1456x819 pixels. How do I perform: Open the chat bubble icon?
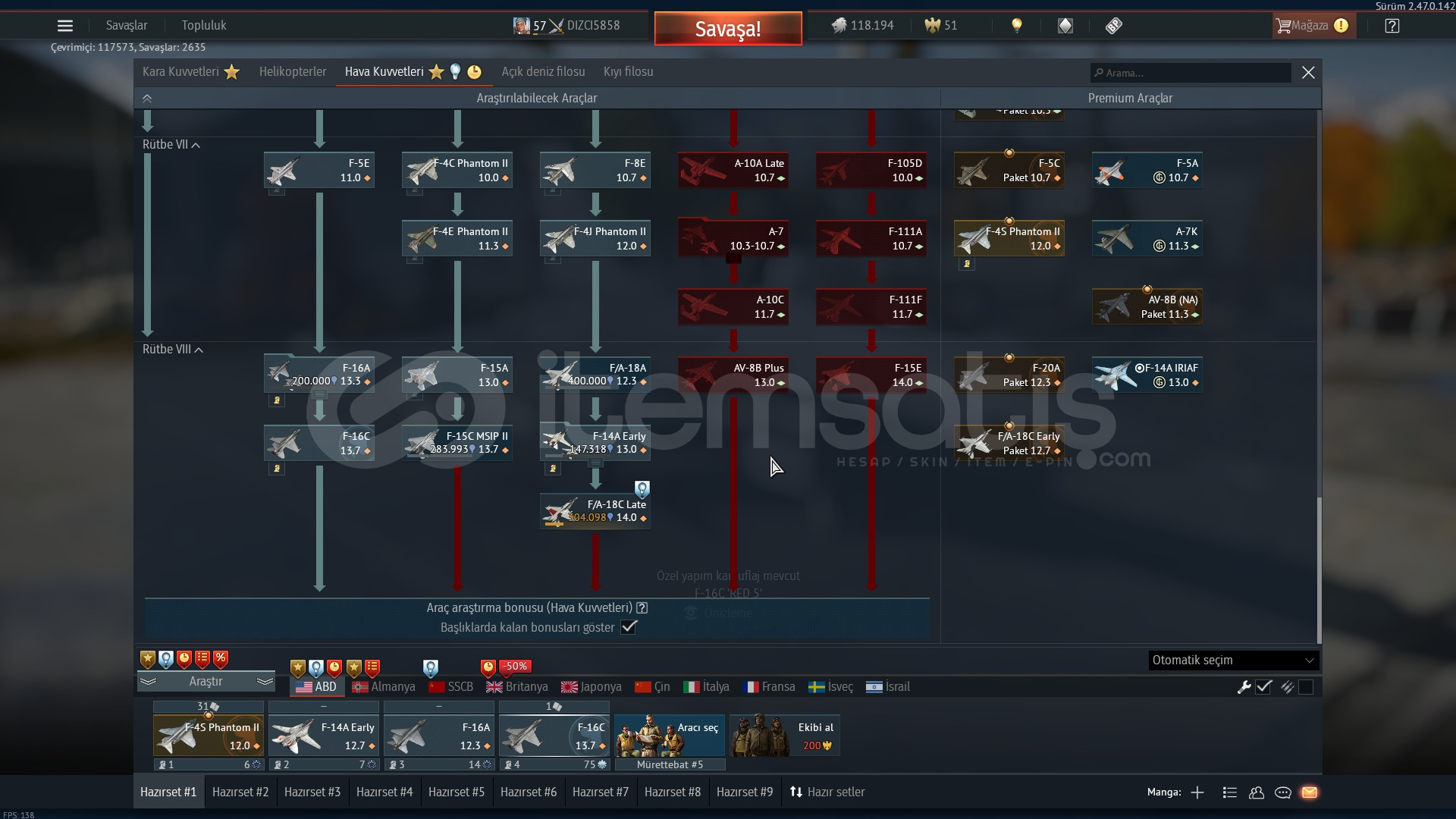(x=1283, y=792)
